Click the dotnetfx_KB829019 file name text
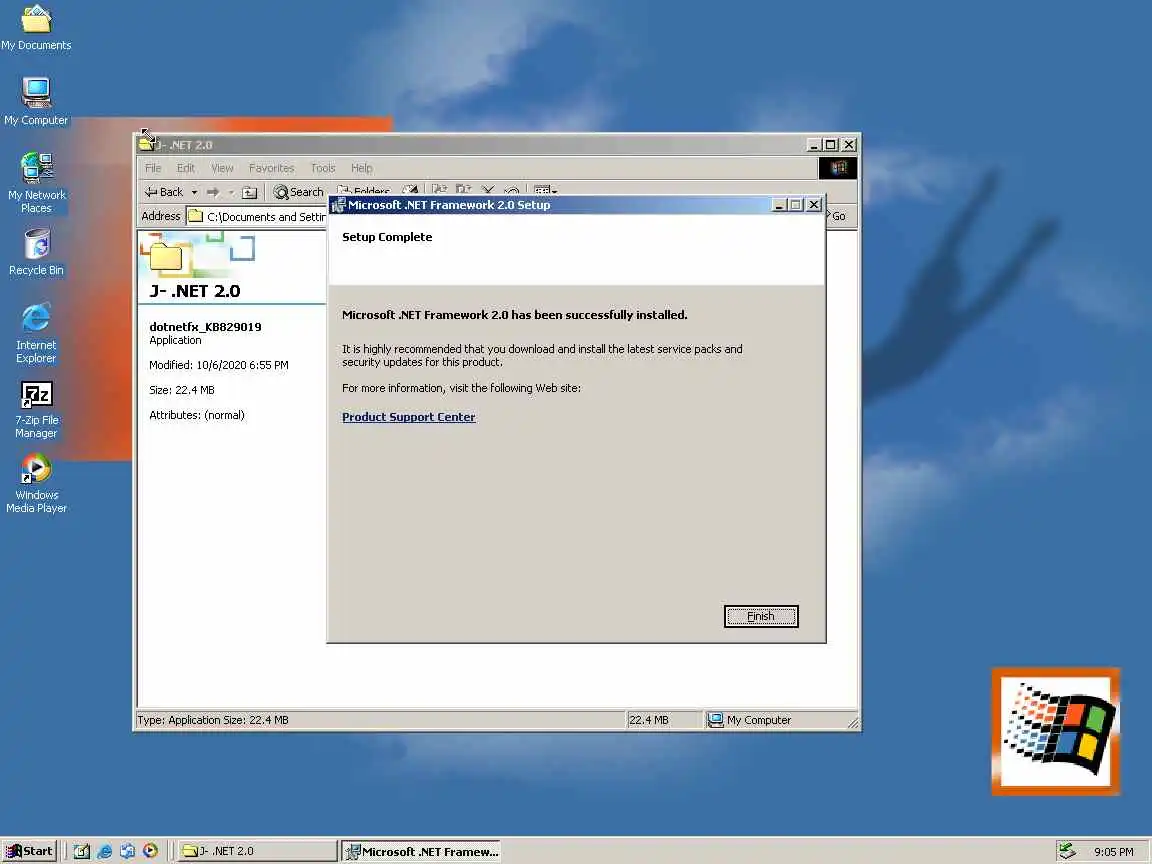 tap(205, 327)
